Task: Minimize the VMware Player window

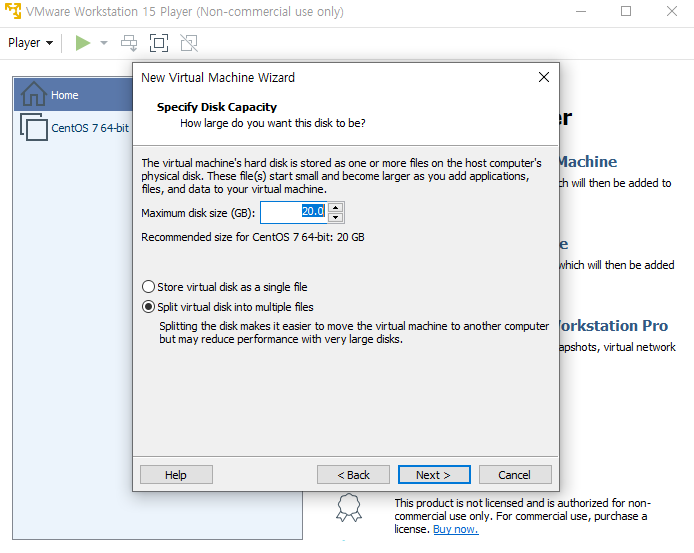Action: click(x=581, y=11)
